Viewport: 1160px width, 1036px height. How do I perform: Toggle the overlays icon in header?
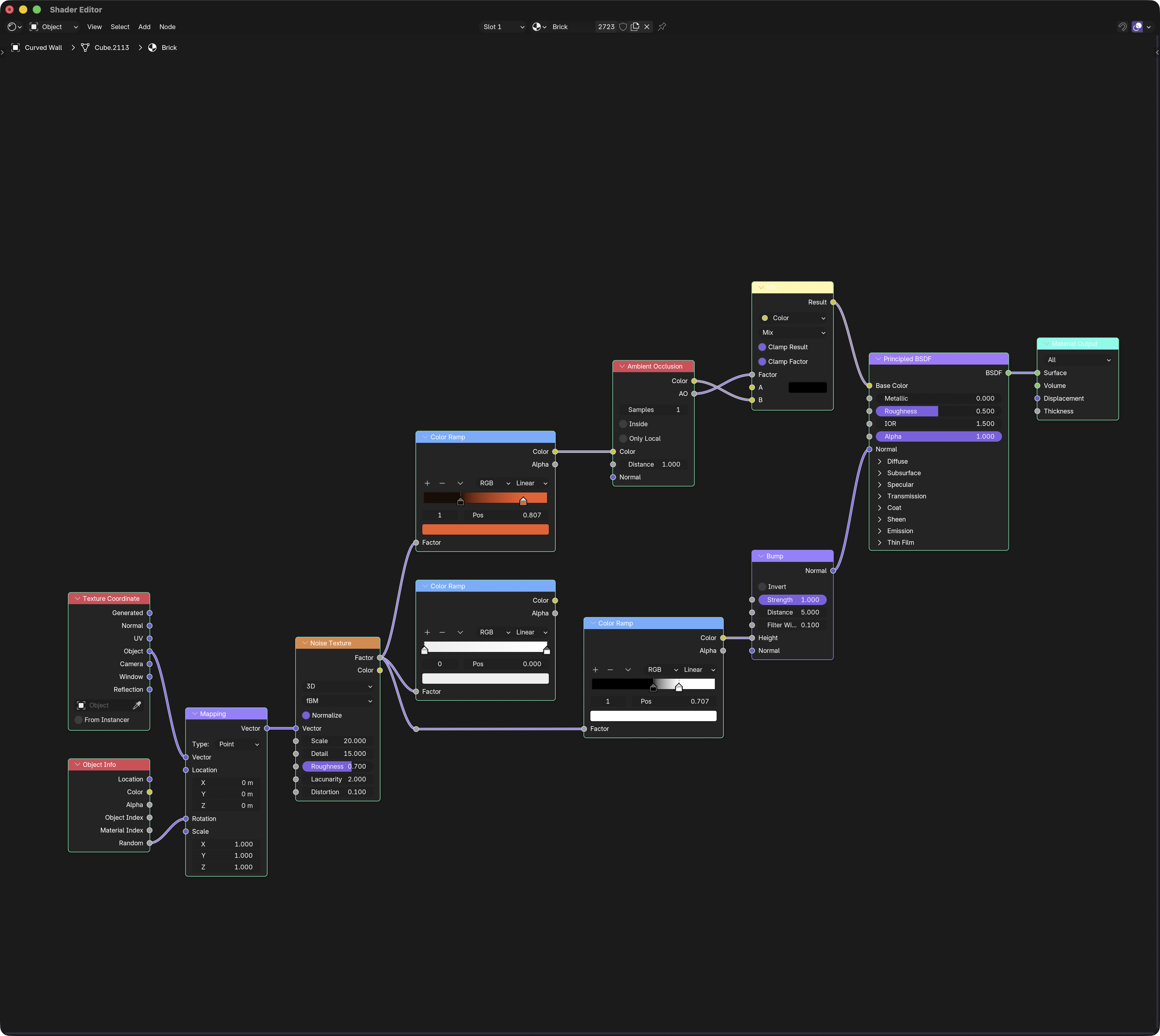[x=1137, y=27]
